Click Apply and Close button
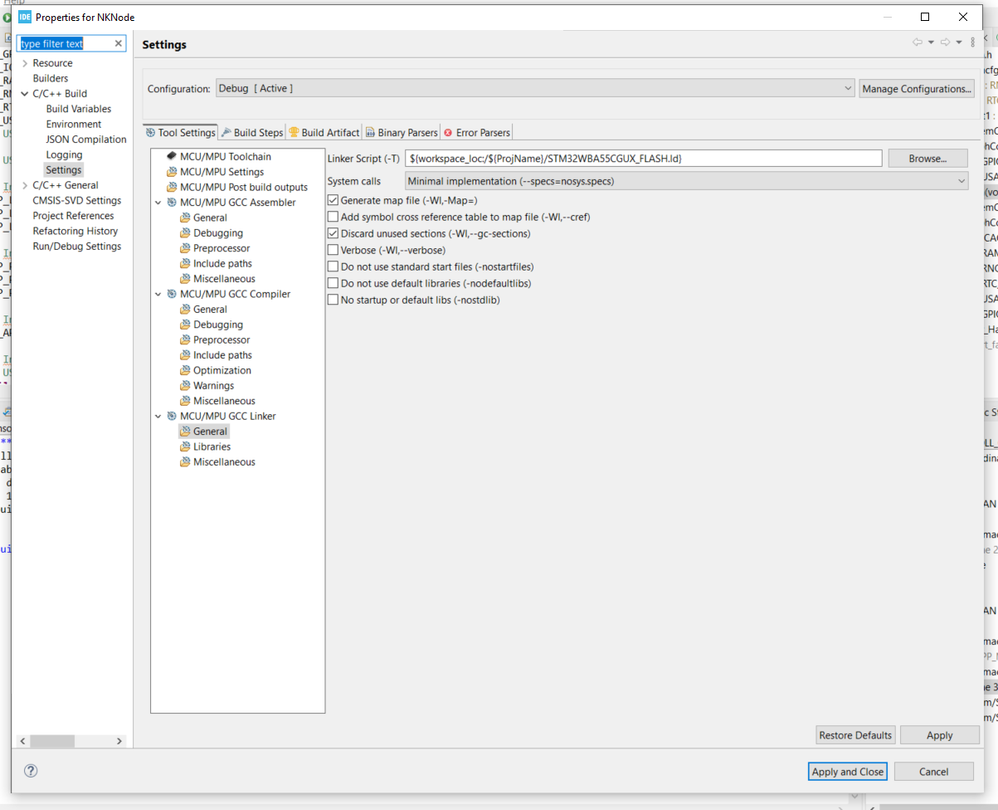This screenshot has height=810, width=998. click(x=847, y=771)
